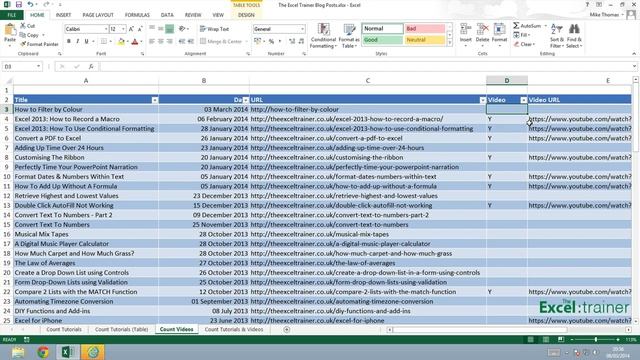
Task: Select row 13 header
Action: coord(6,205)
